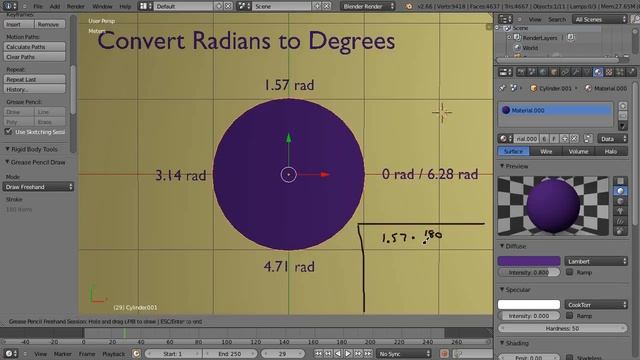Open Render Layers properties tab icon
The height and width of the screenshot is (360, 640).
point(532,72)
